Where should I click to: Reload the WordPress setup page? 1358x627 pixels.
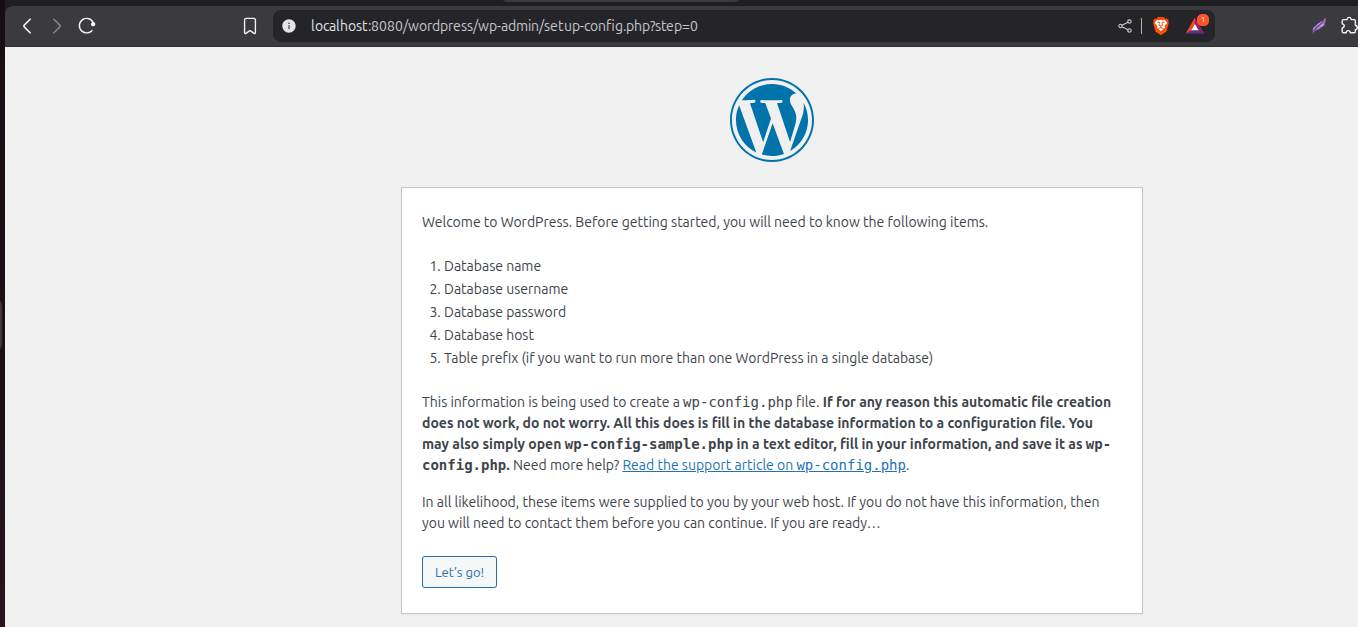tap(87, 26)
